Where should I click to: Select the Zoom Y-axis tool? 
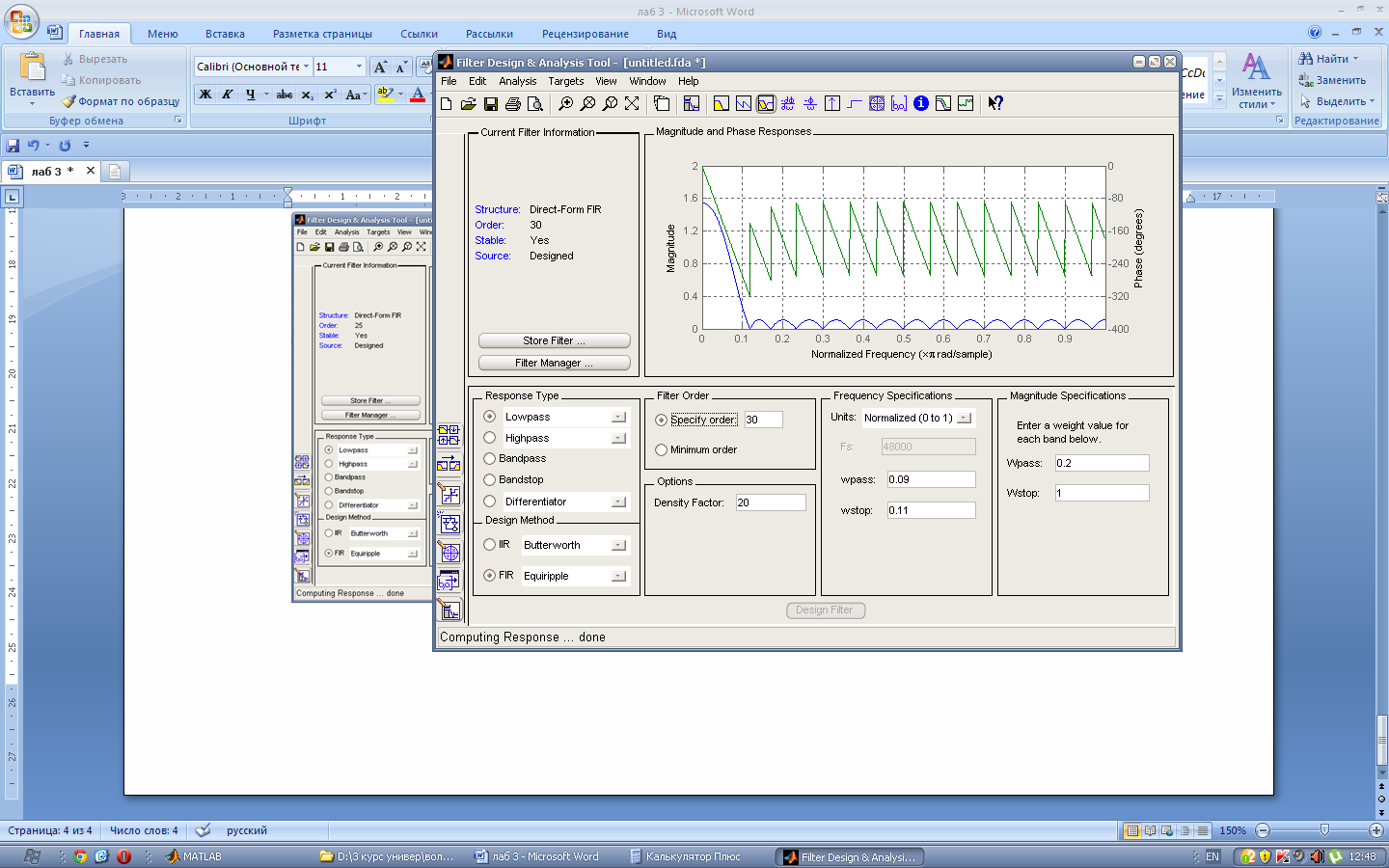[610, 103]
